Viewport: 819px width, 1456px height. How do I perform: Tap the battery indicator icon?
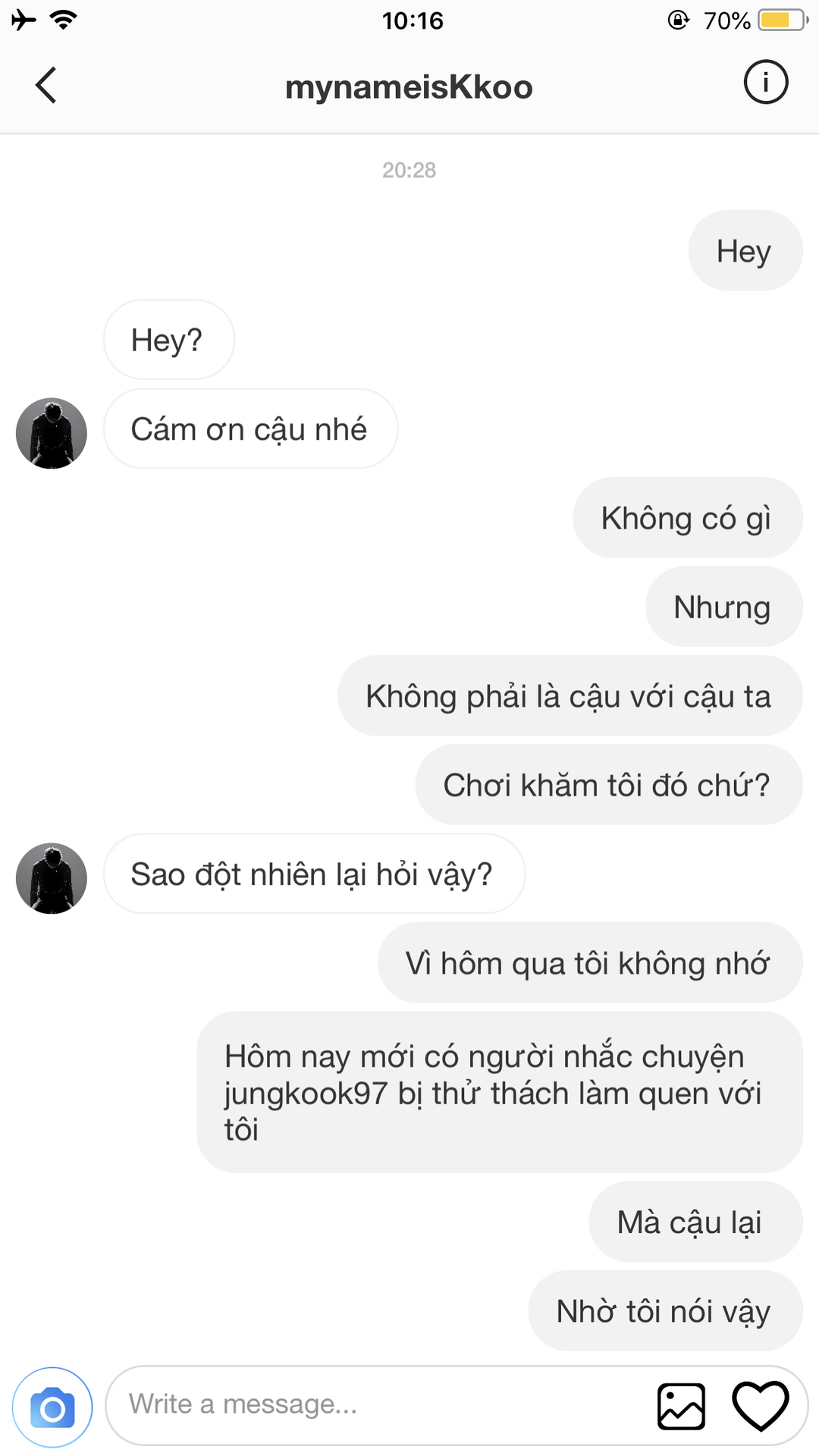point(783,20)
